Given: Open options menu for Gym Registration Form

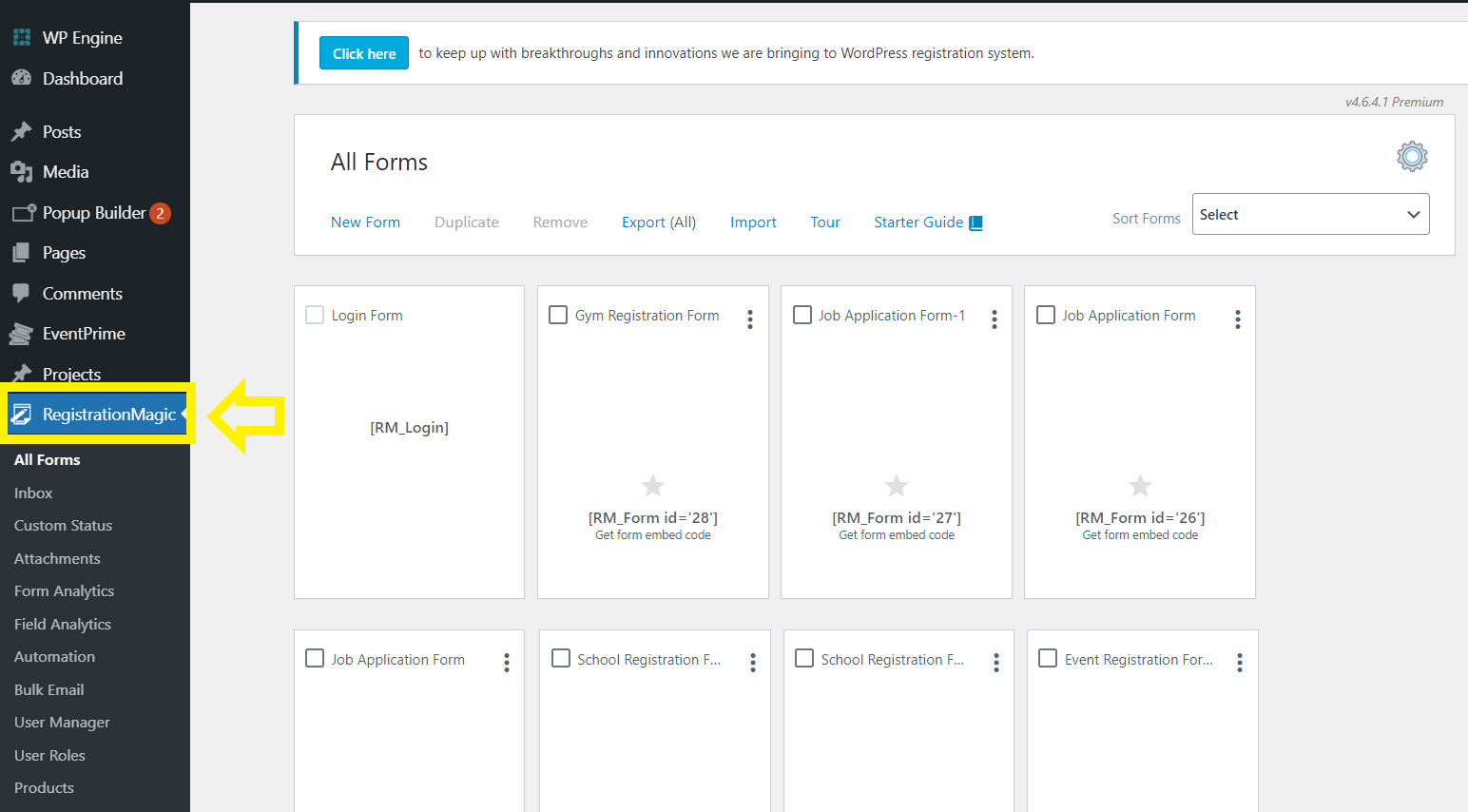Looking at the screenshot, I should tap(750, 319).
